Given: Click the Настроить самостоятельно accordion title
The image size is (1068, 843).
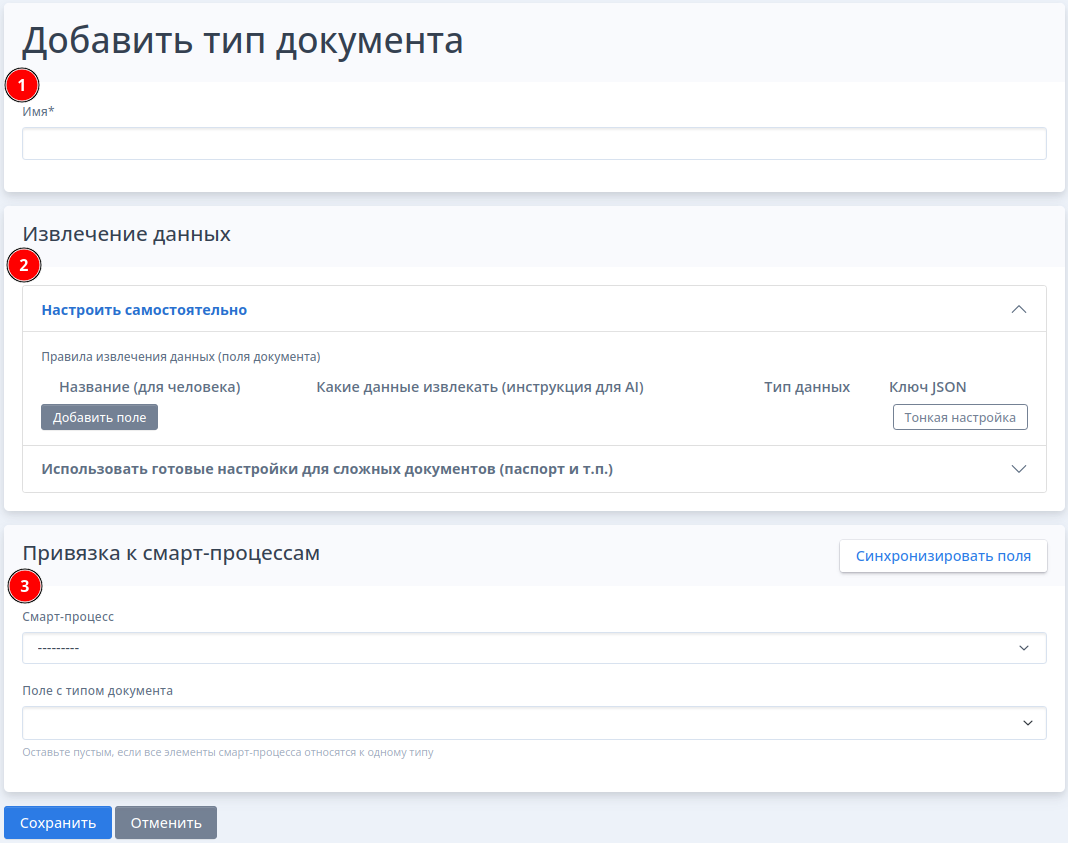Looking at the screenshot, I should [144, 310].
